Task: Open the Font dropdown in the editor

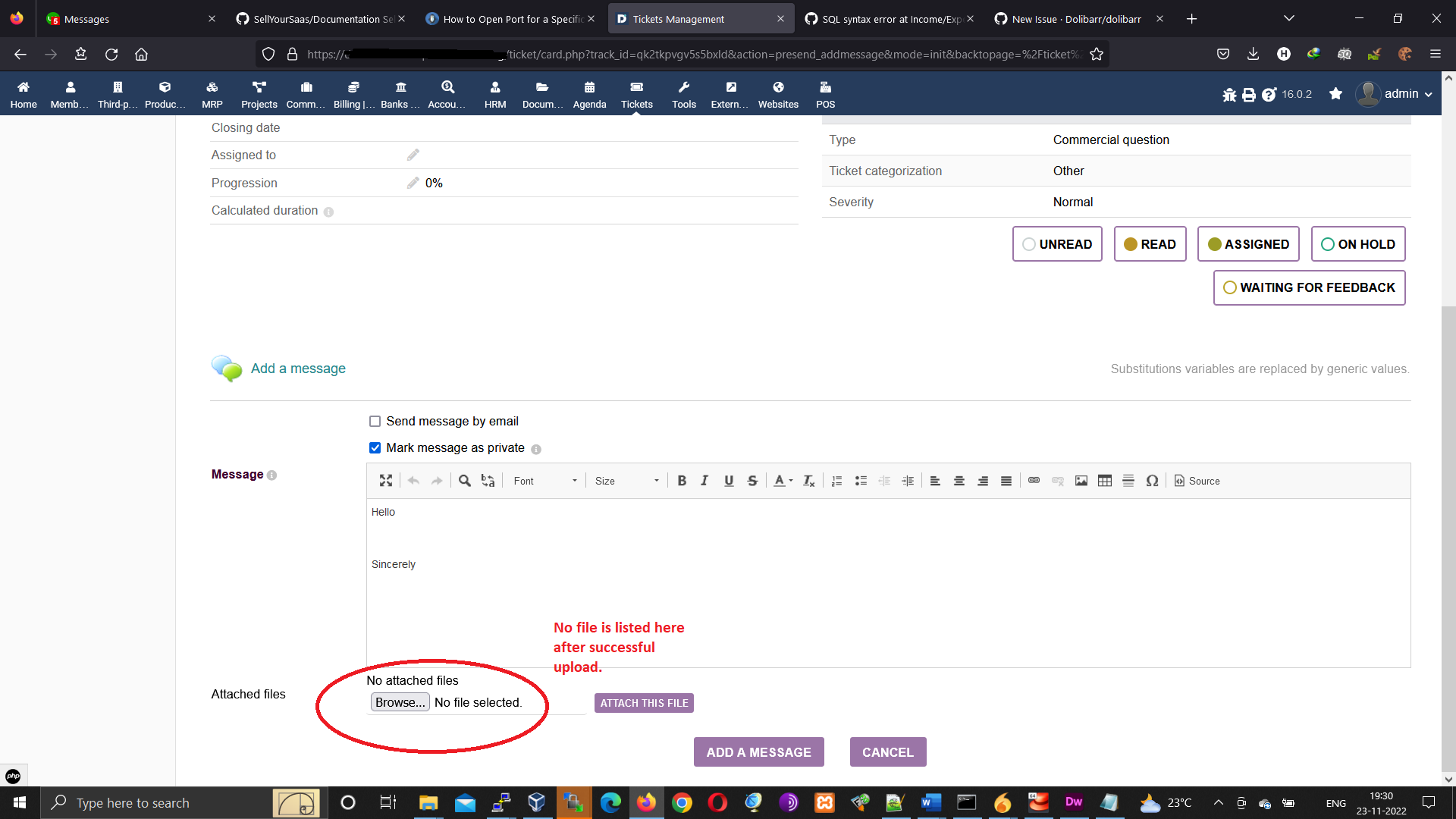Action: pos(543,480)
